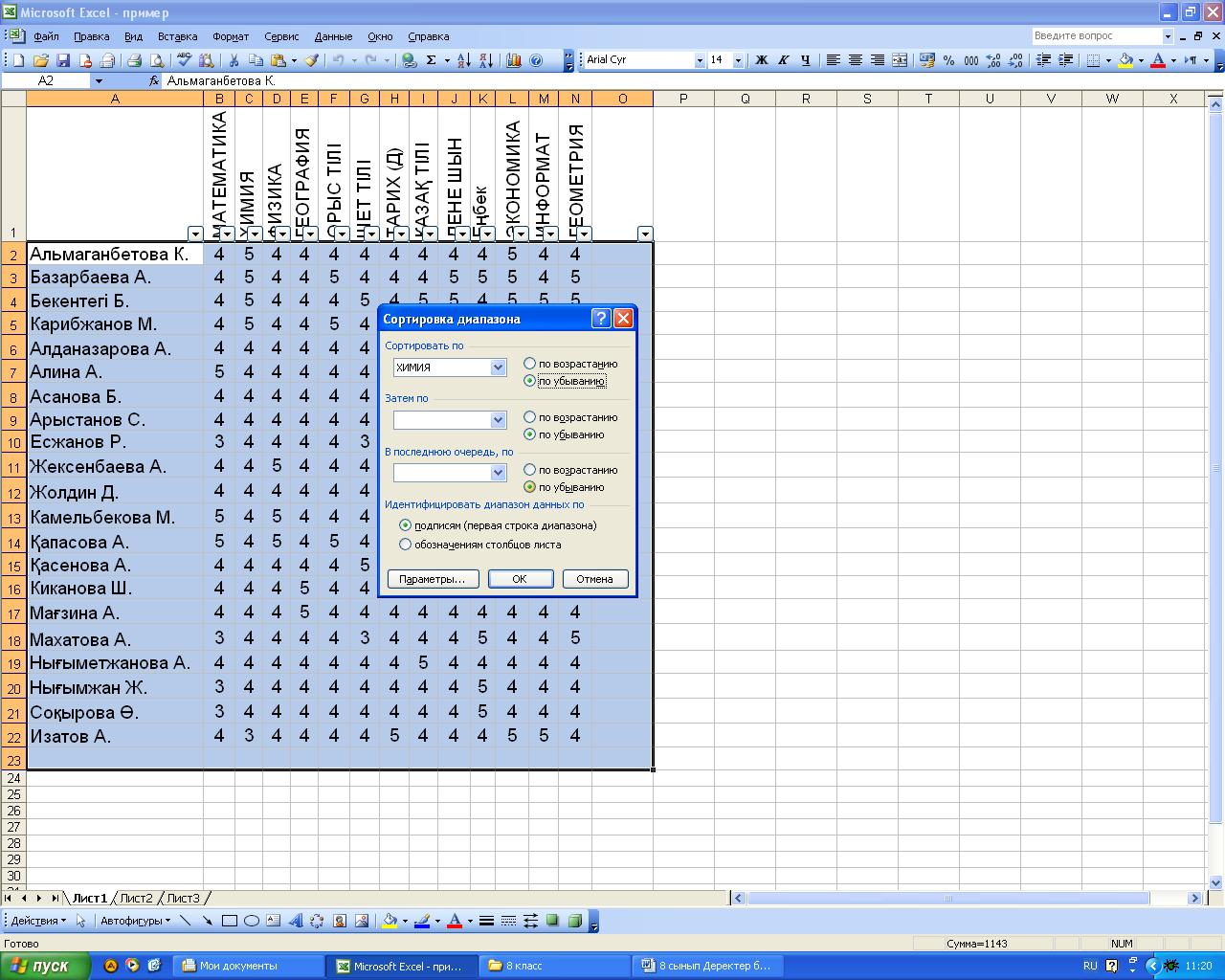Click the пуск Start button

point(46,966)
